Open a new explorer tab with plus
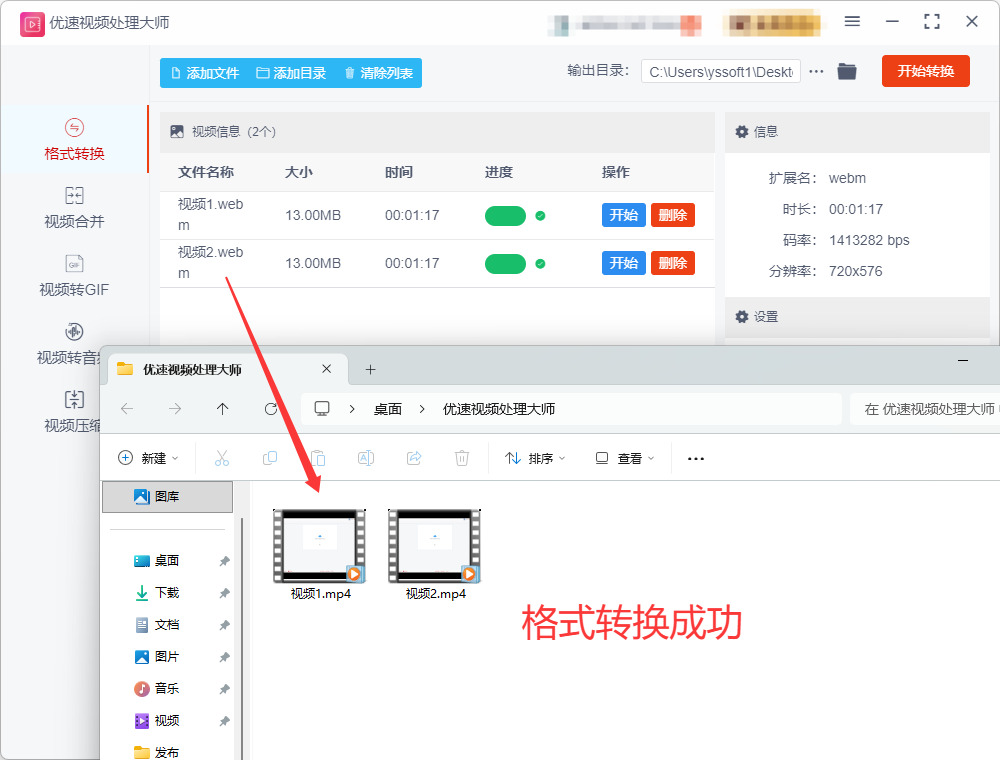This screenshot has width=1000, height=760. (x=371, y=369)
